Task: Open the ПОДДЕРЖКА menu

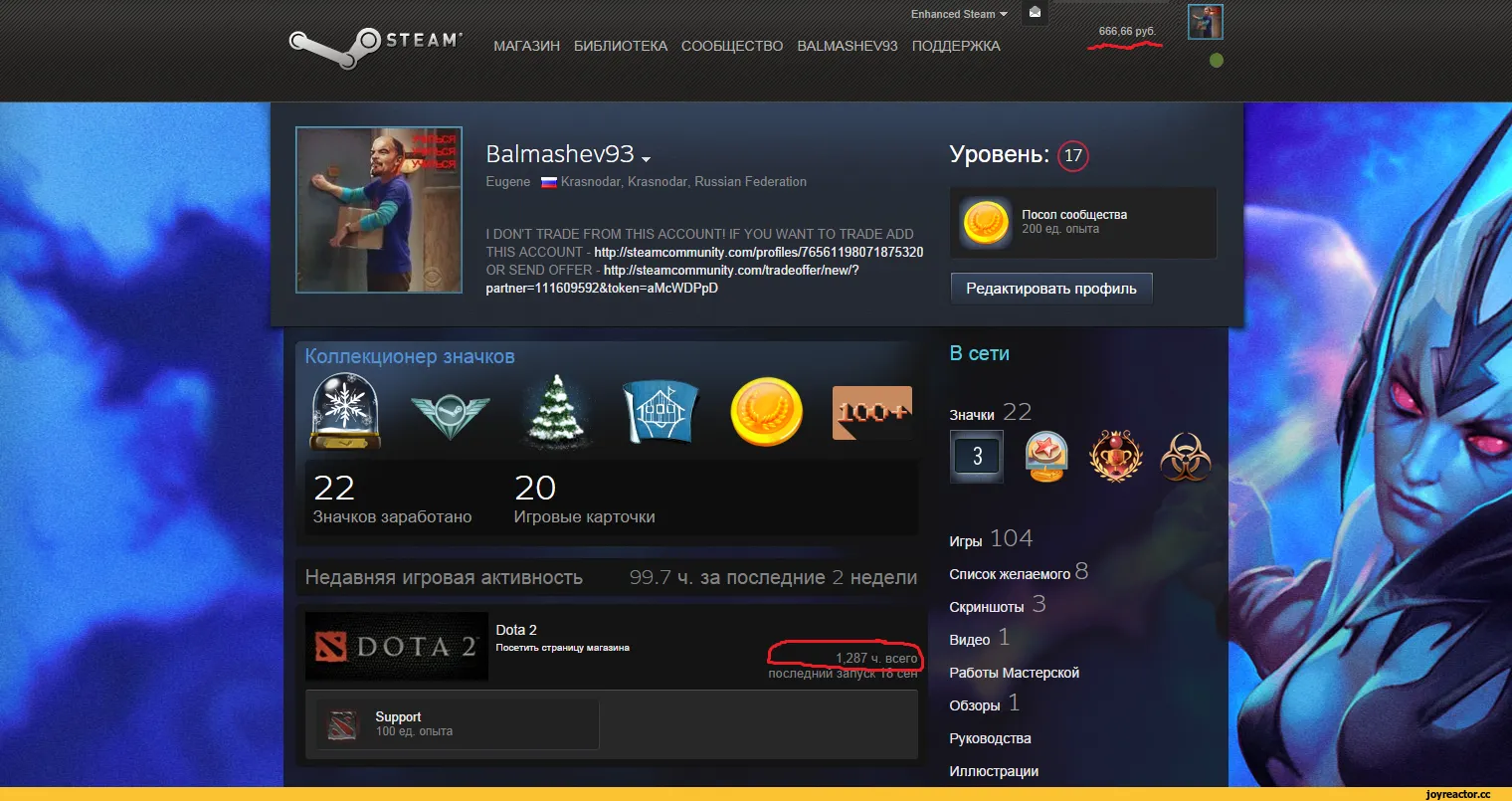Action: point(956,46)
